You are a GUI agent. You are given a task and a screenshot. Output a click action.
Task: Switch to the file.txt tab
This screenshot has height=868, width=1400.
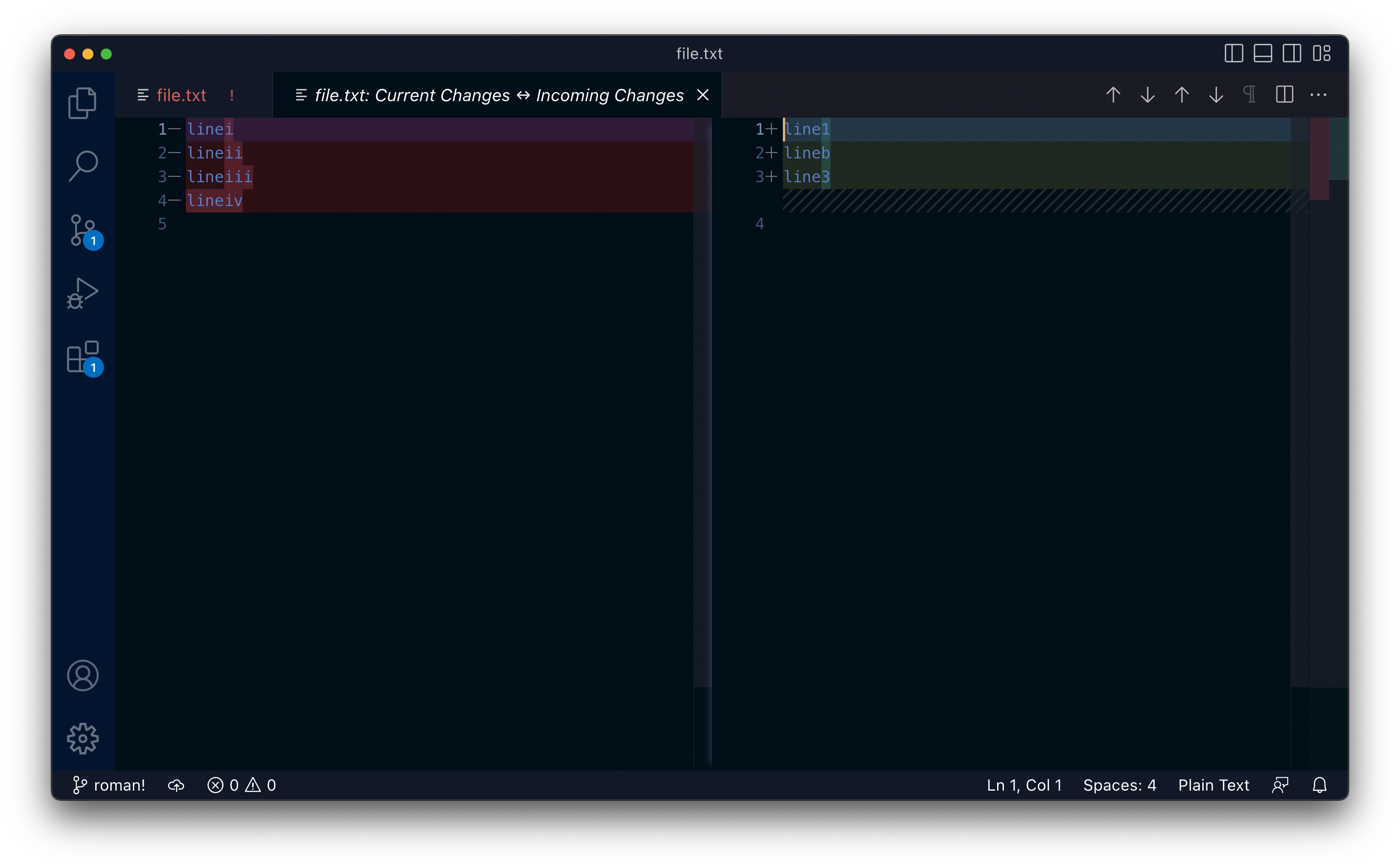pos(181,95)
